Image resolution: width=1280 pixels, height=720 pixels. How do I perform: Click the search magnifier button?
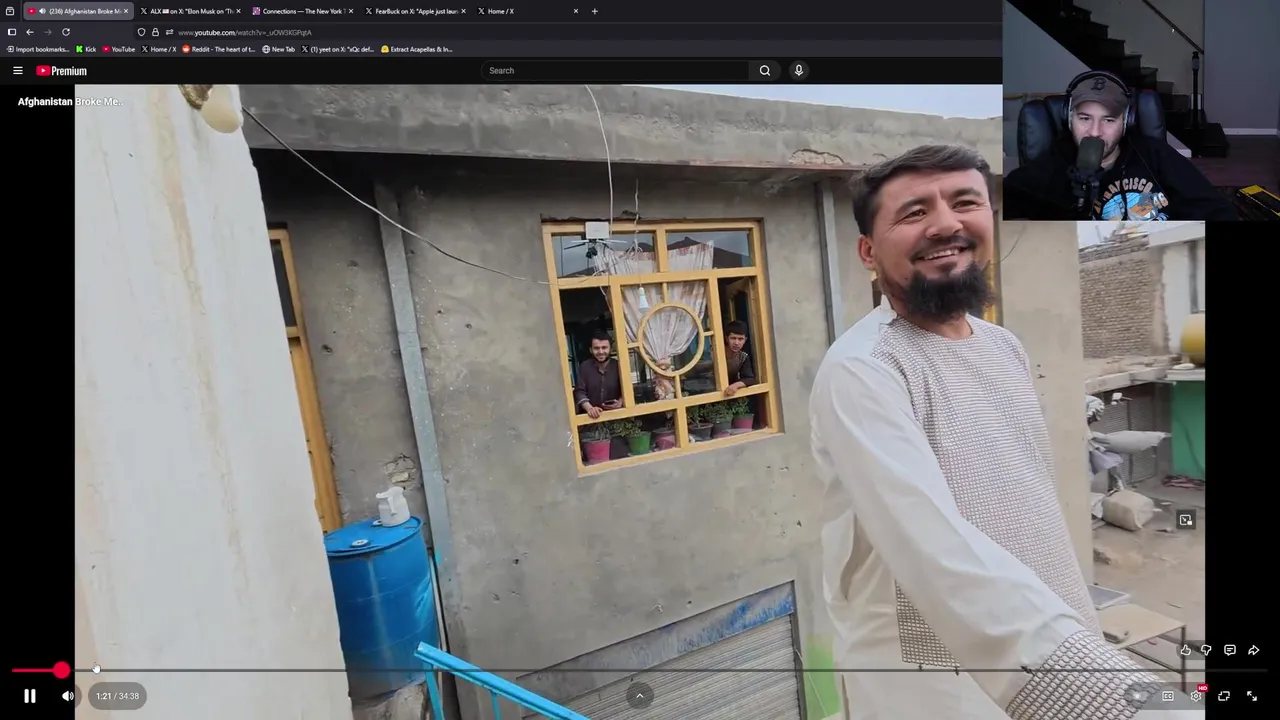pyautogui.click(x=765, y=70)
